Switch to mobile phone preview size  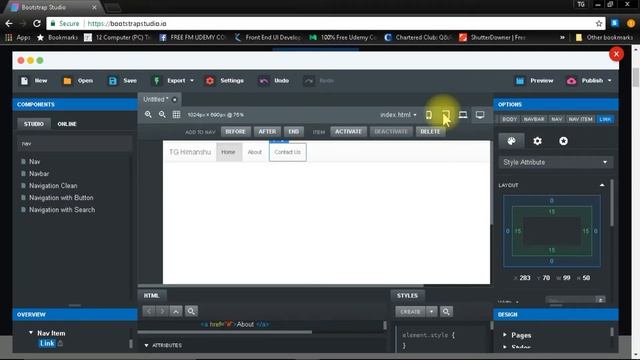(429, 115)
